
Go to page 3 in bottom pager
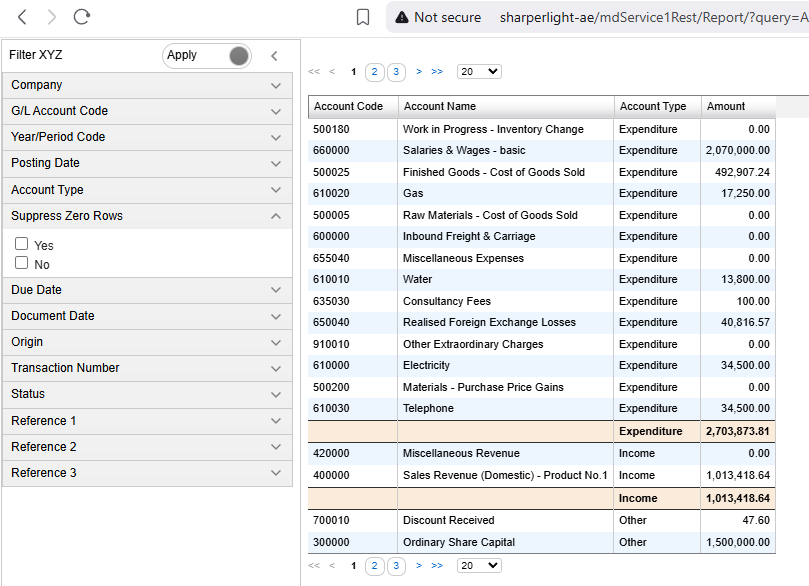pos(396,566)
